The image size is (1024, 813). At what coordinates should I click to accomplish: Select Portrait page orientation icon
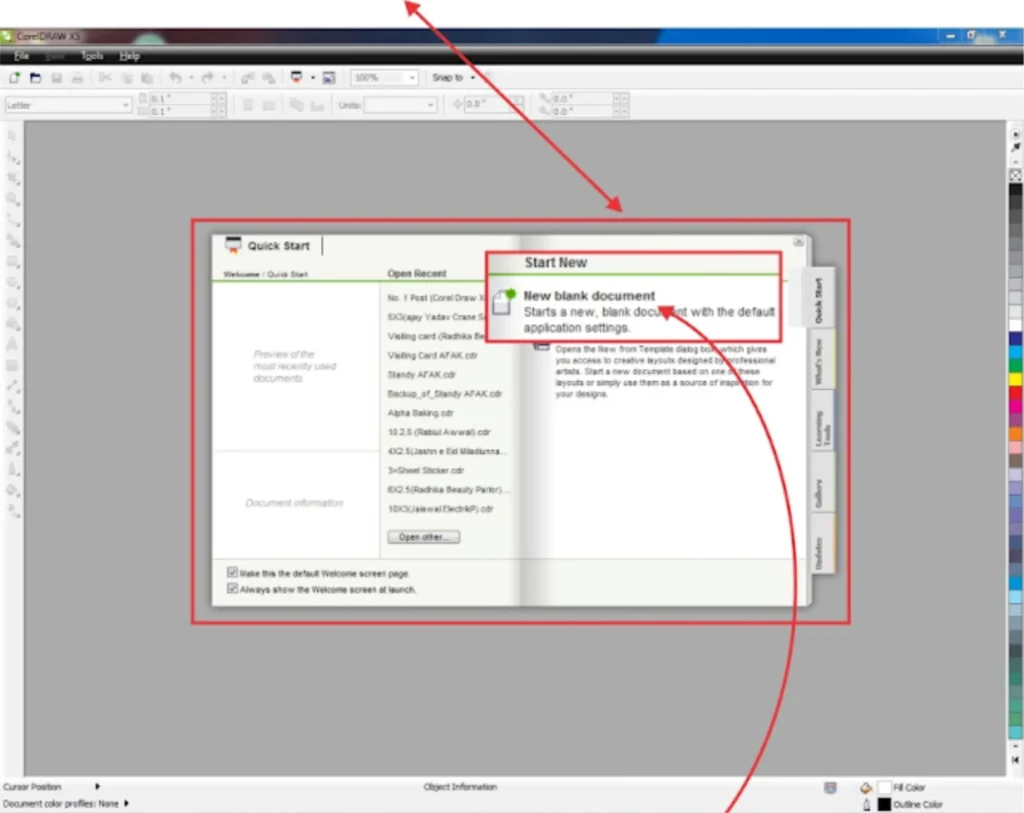(x=248, y=105)
